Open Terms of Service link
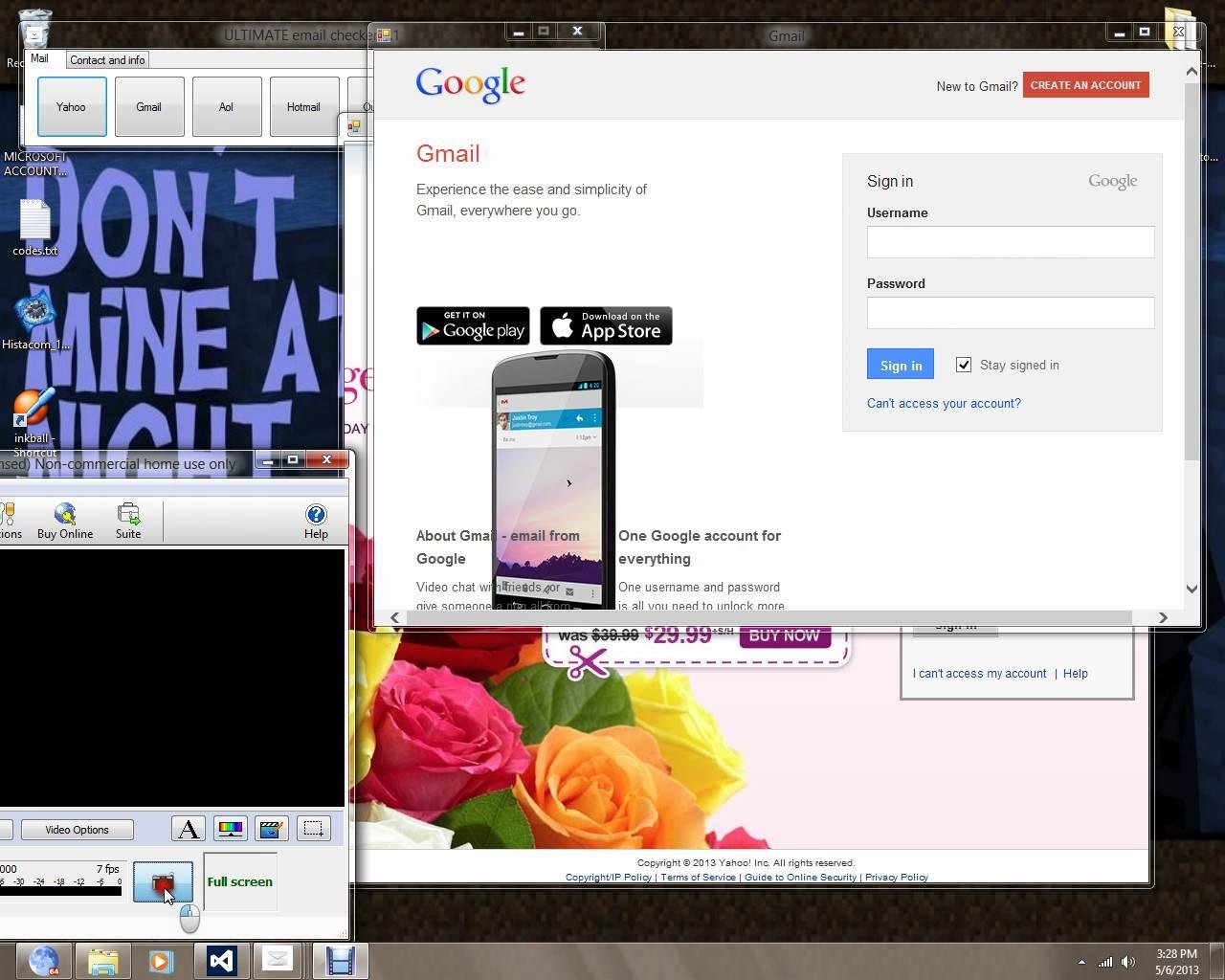 point(698,877)
